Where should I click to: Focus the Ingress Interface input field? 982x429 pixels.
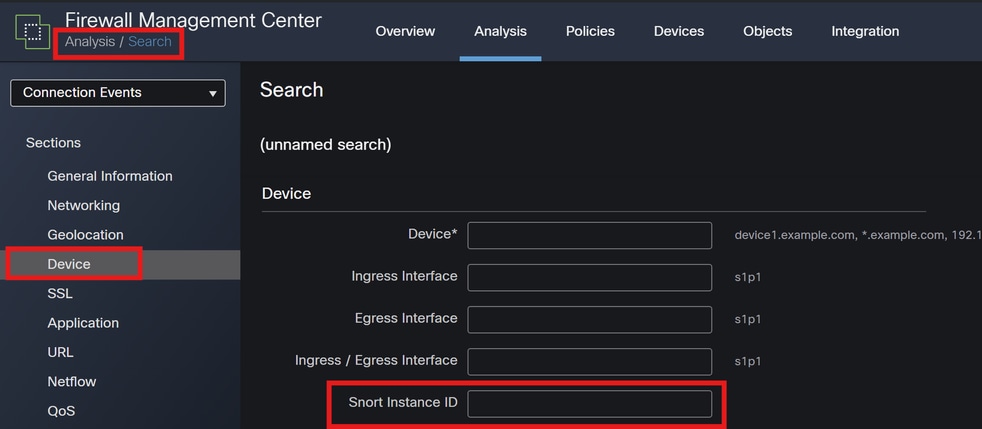(589, 277)
